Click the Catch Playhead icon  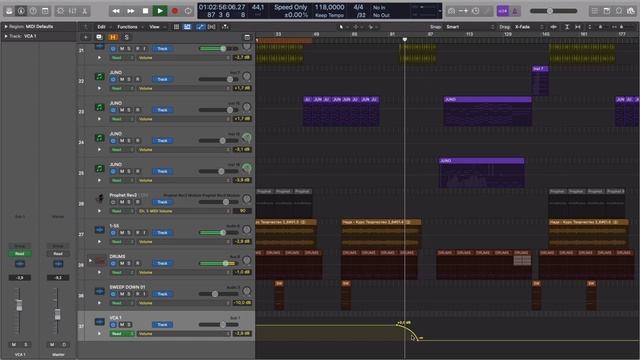coord(225,27)
